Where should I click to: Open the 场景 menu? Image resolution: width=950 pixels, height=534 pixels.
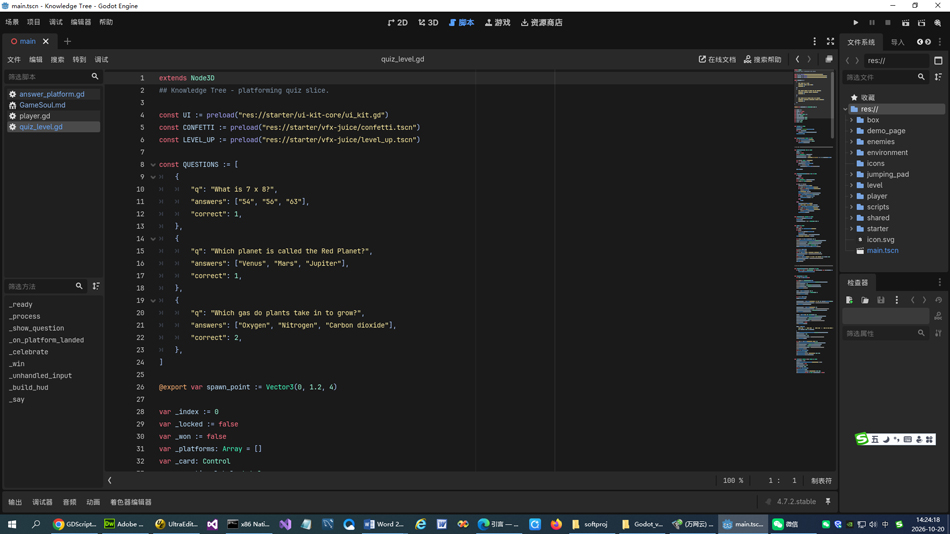tap(12, 22)
